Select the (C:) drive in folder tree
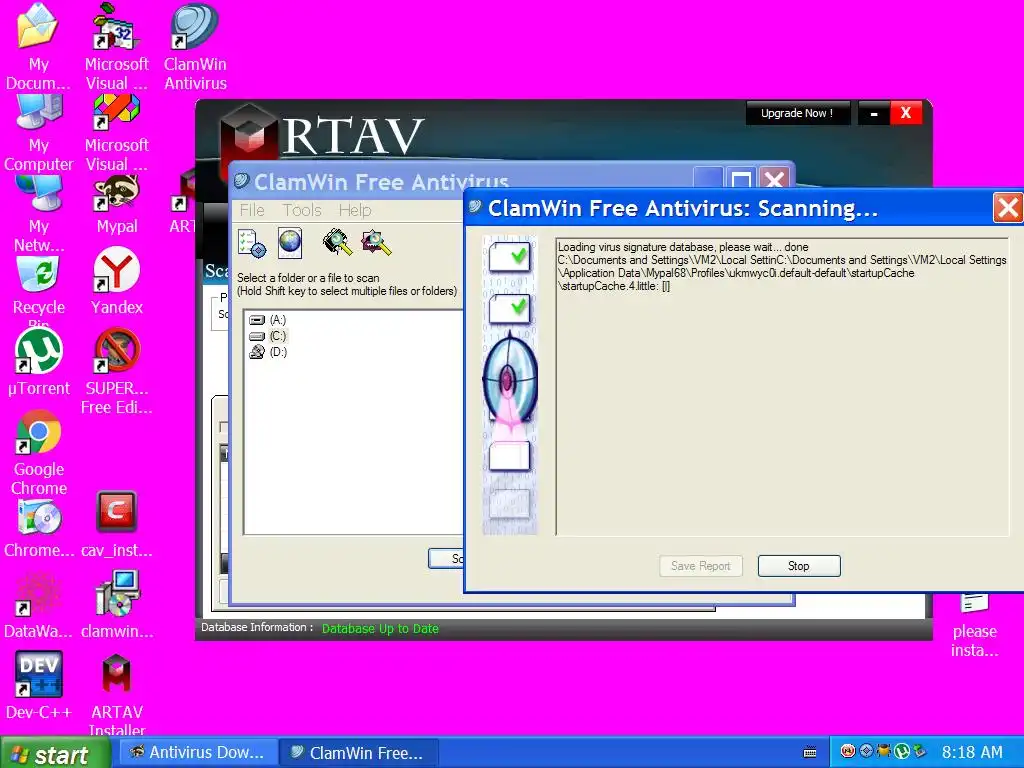The height and width of the screenshot is (768, 1024). click(268, 336)
